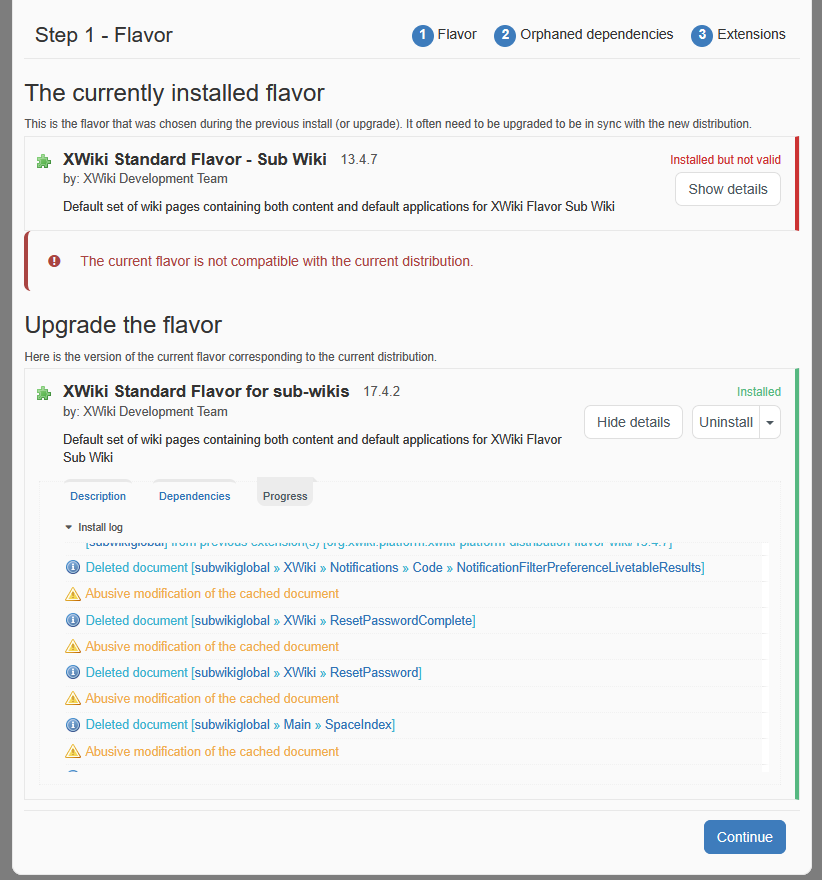Image resolution: width=822 pixels, height=880 pixels.
Task: Click the Orphaned dependencies step label
Action: tap(596, 34)
